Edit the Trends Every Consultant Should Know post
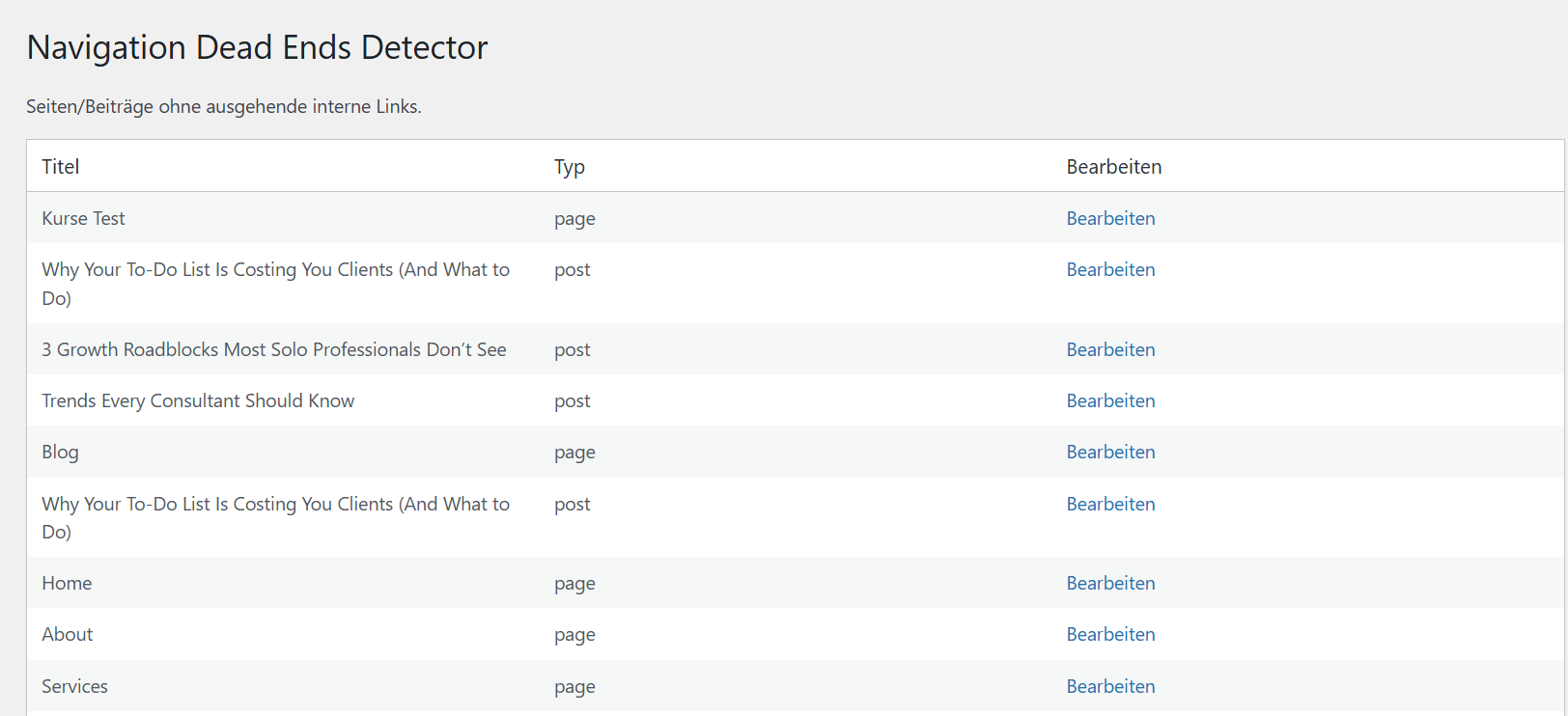This screenshot has height=716, width=1568. tap(1110, 400)
